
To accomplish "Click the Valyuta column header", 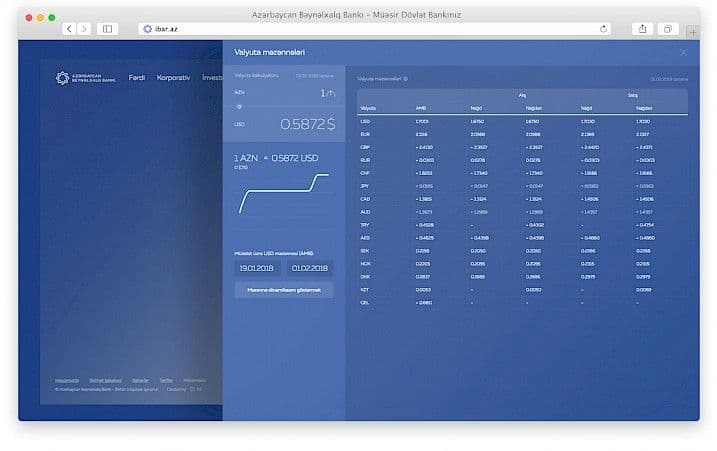I will click(368, 108).
